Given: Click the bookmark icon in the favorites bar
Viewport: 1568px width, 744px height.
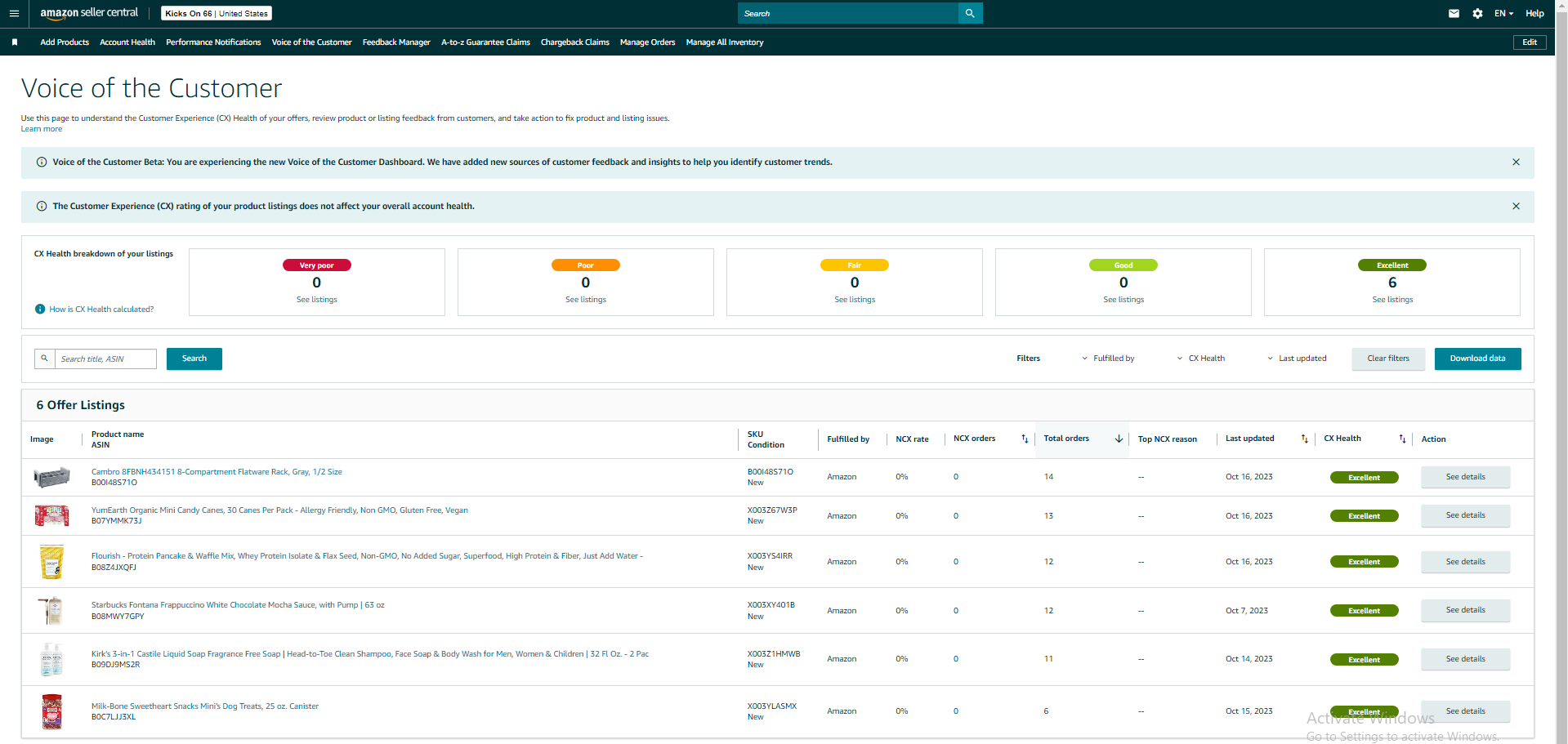Looking at the screenshot, I should (15, 42).
